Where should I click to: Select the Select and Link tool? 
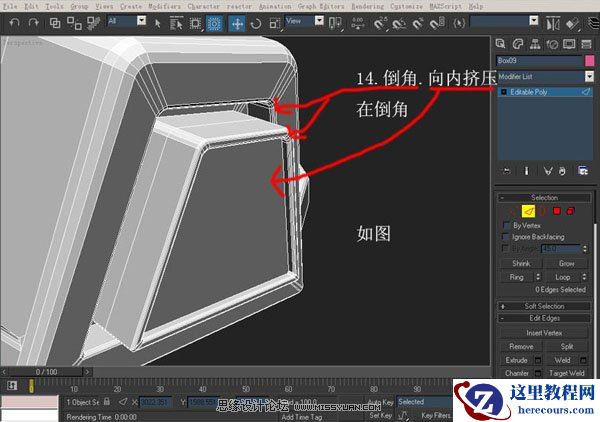coord(55,23)
